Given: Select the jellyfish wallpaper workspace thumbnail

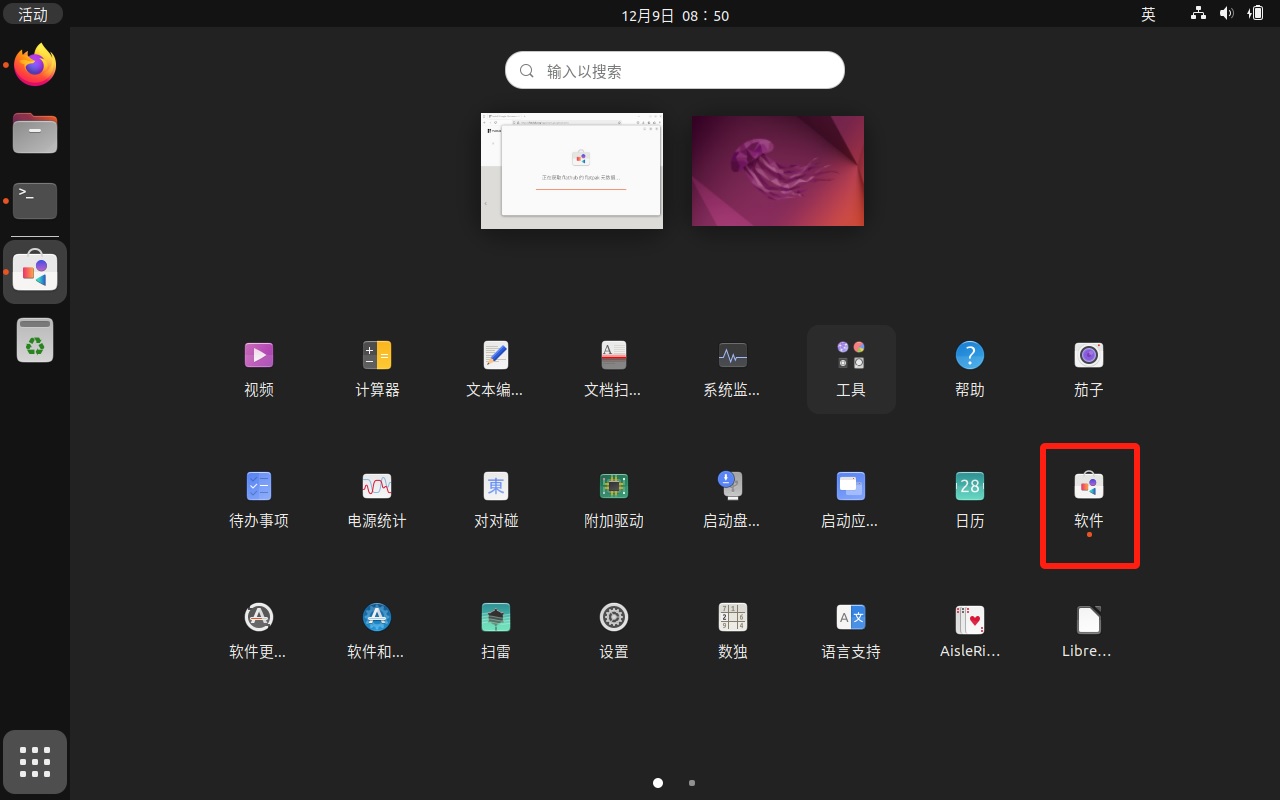Looking at the screenshot, I should pyautogui.click(x=777, y=171).
